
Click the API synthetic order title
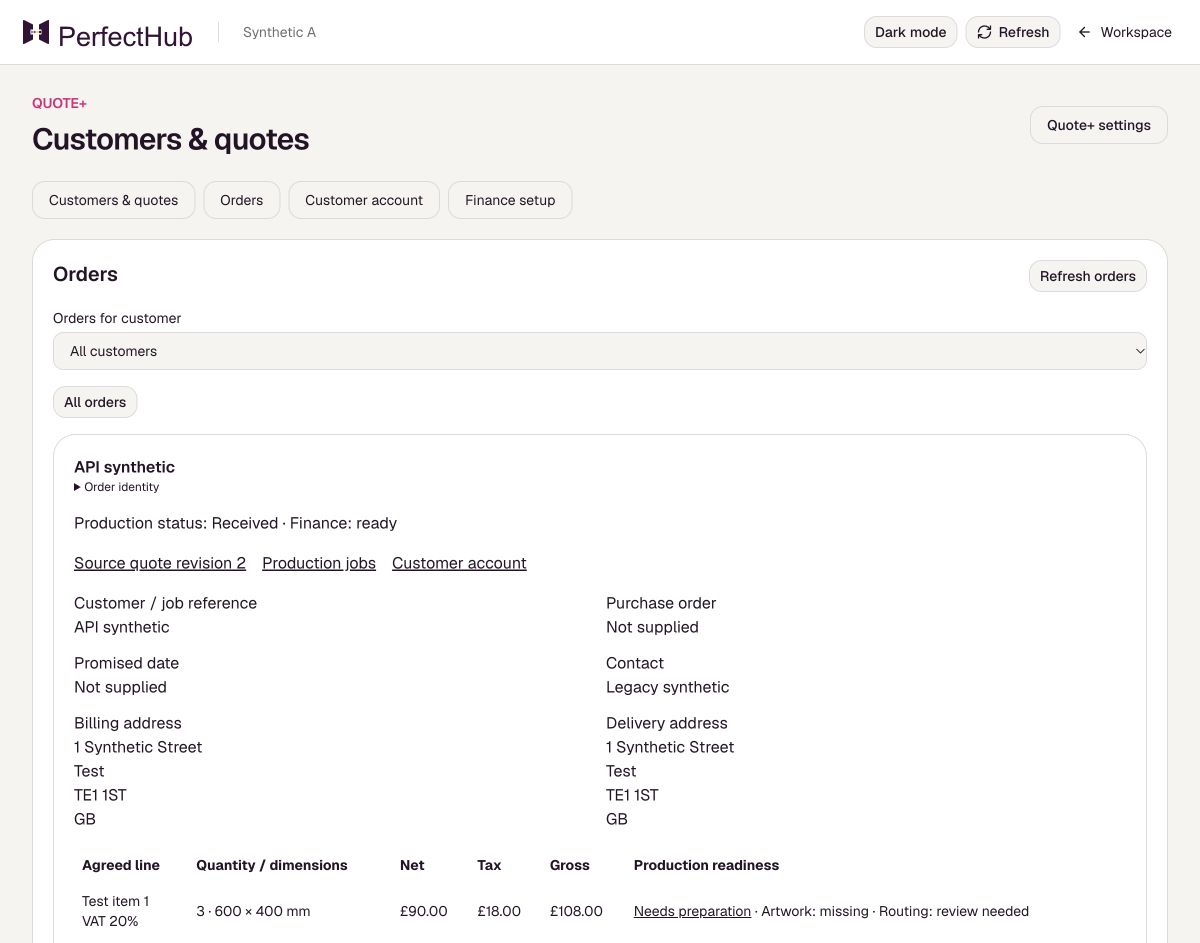point(124,467)
